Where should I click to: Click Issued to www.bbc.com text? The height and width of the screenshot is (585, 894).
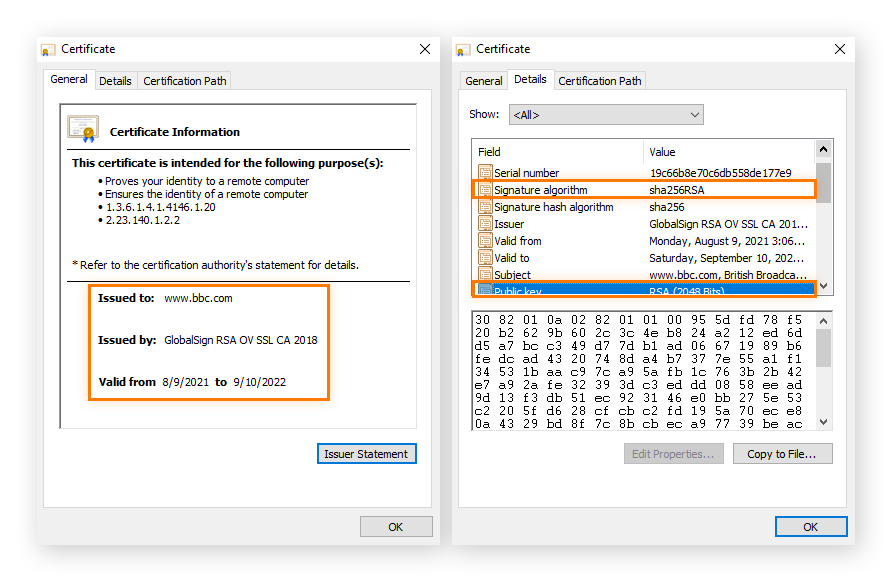coord(198,298)
